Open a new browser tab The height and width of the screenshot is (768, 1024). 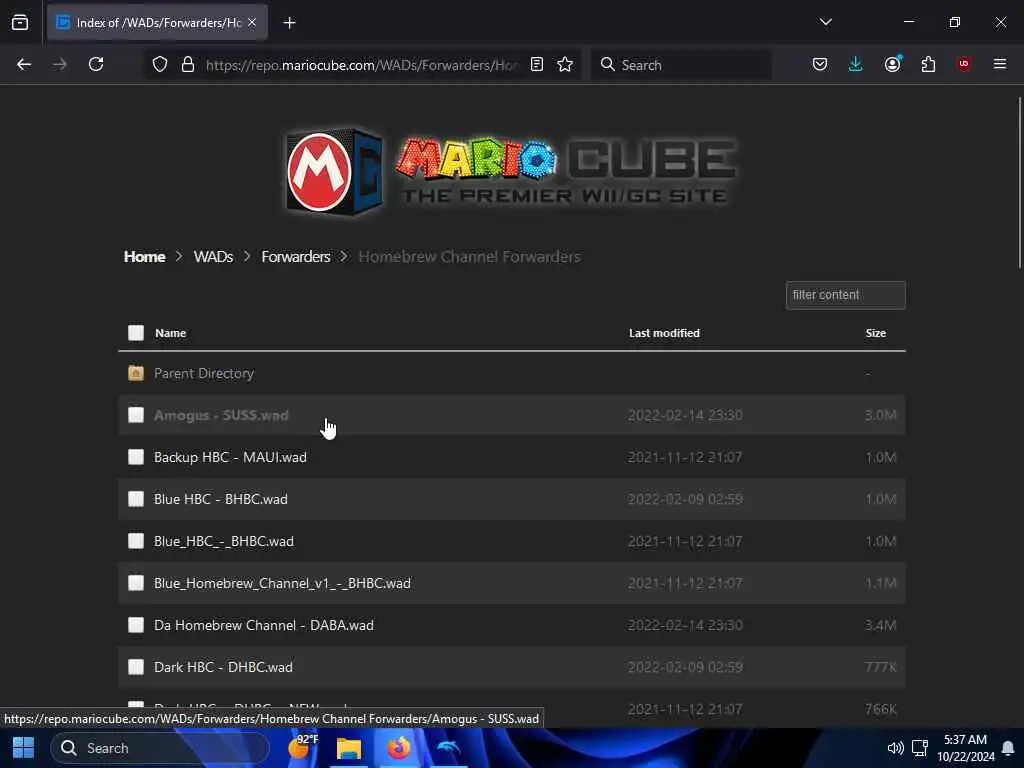289,23
